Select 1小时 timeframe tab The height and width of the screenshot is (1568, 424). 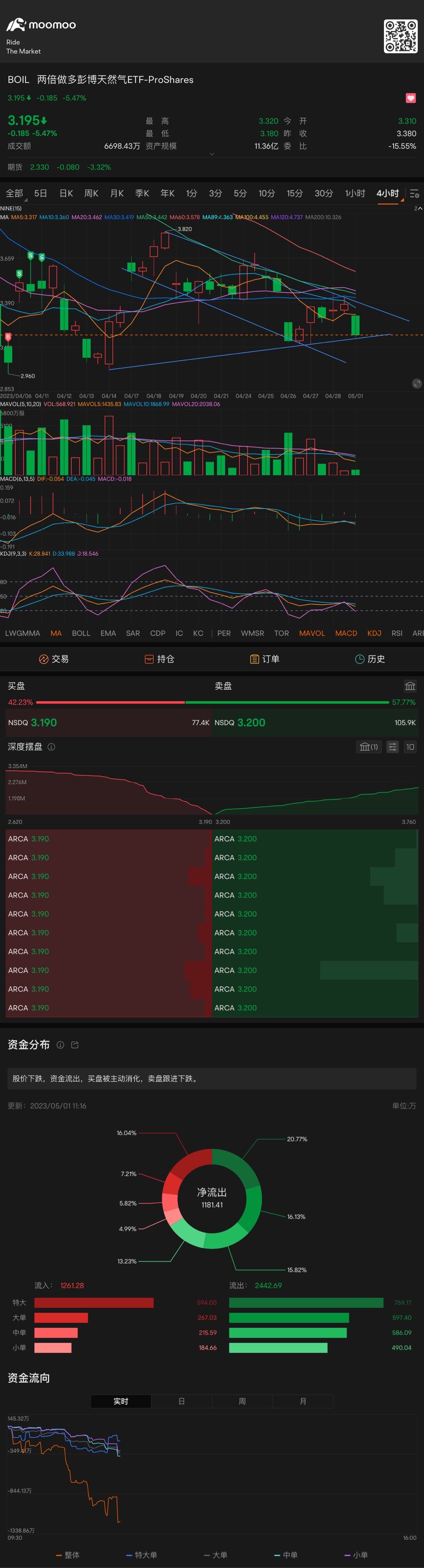tap(355, 194)
